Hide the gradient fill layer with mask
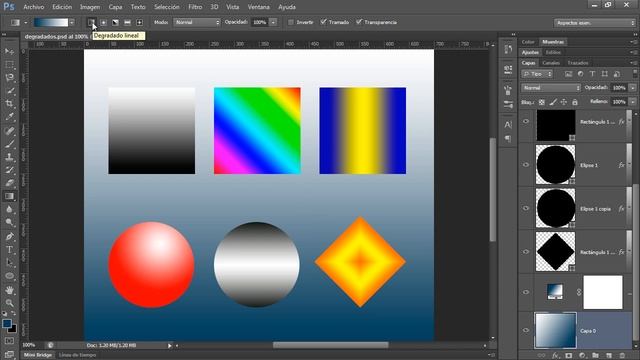Screen dimensions: 640x360 (x=526, y=292)
